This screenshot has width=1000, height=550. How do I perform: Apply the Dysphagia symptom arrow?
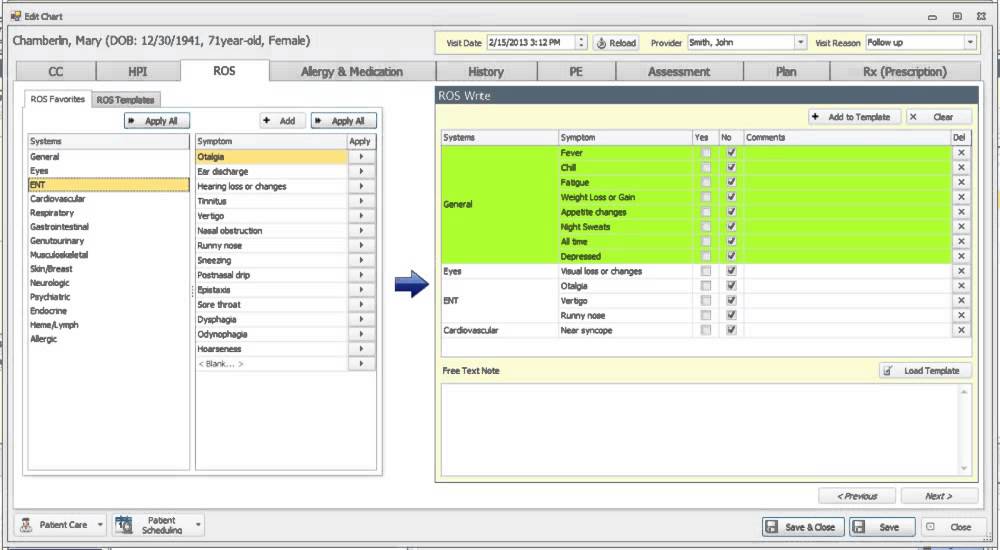tap(361, 319)
